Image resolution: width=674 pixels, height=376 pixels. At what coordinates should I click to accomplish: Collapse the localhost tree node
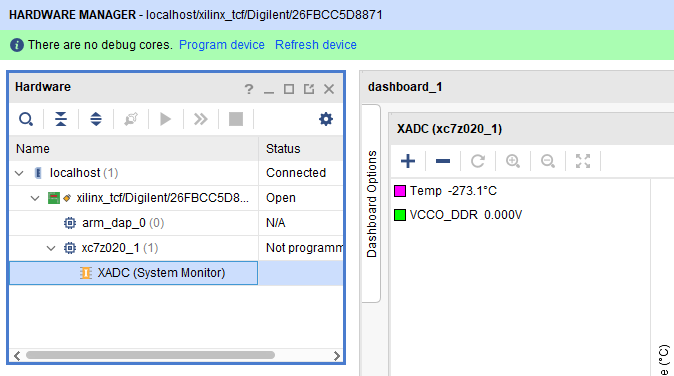[19, 173]
